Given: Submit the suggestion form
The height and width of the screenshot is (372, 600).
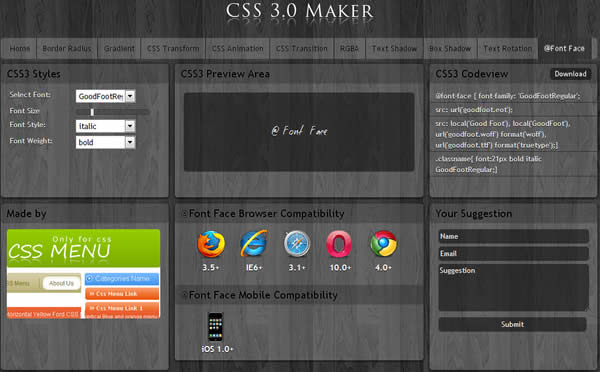Looking at the screenshot, I should click(x=512, y=324).
